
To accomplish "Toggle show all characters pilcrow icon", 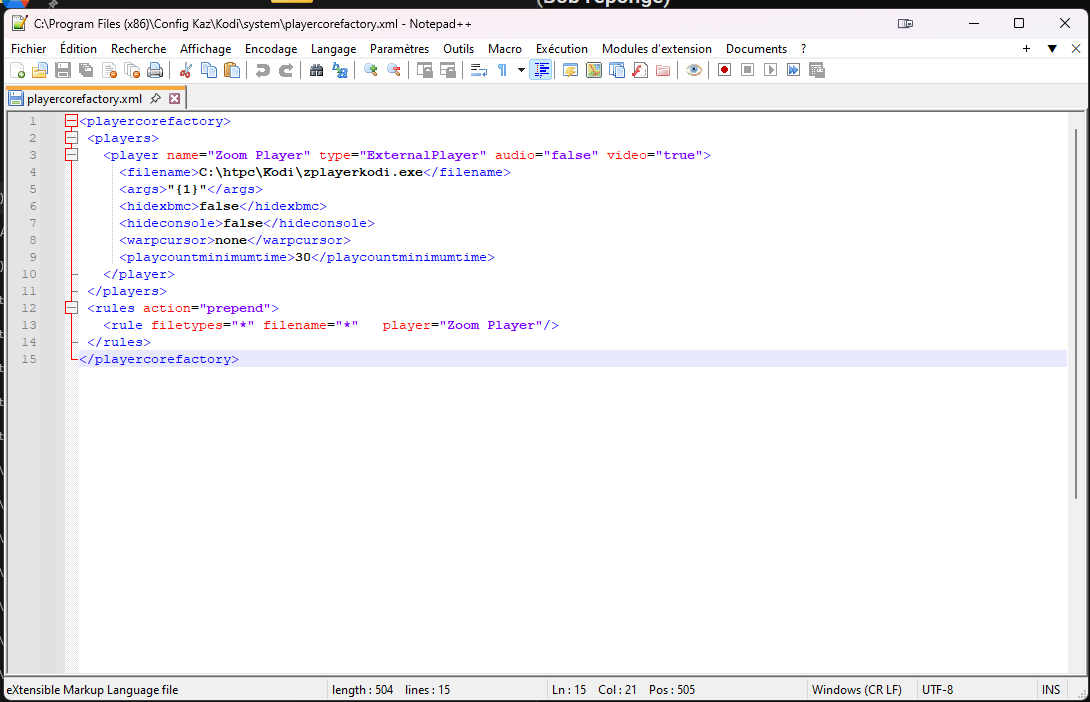I will [502, 70].
